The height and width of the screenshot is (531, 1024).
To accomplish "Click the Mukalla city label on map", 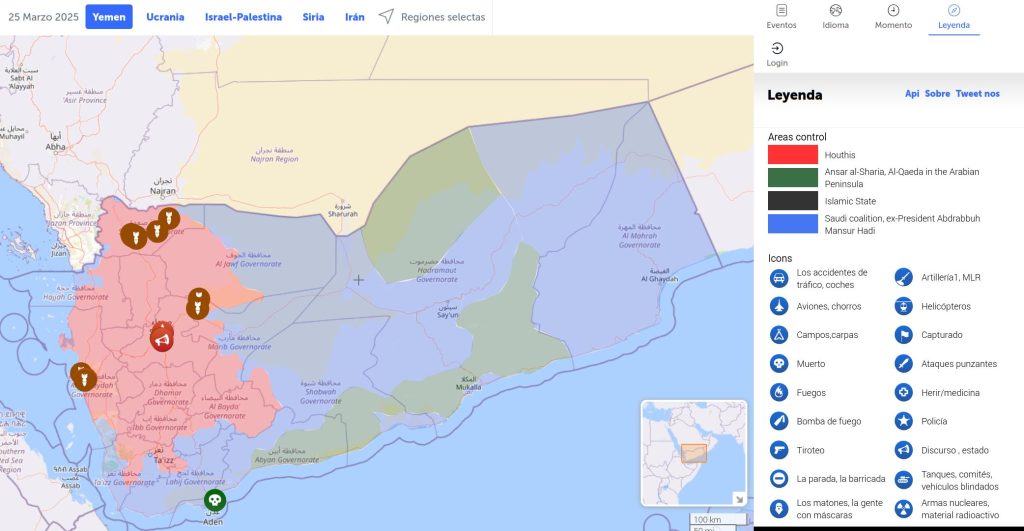I will 468,383.
